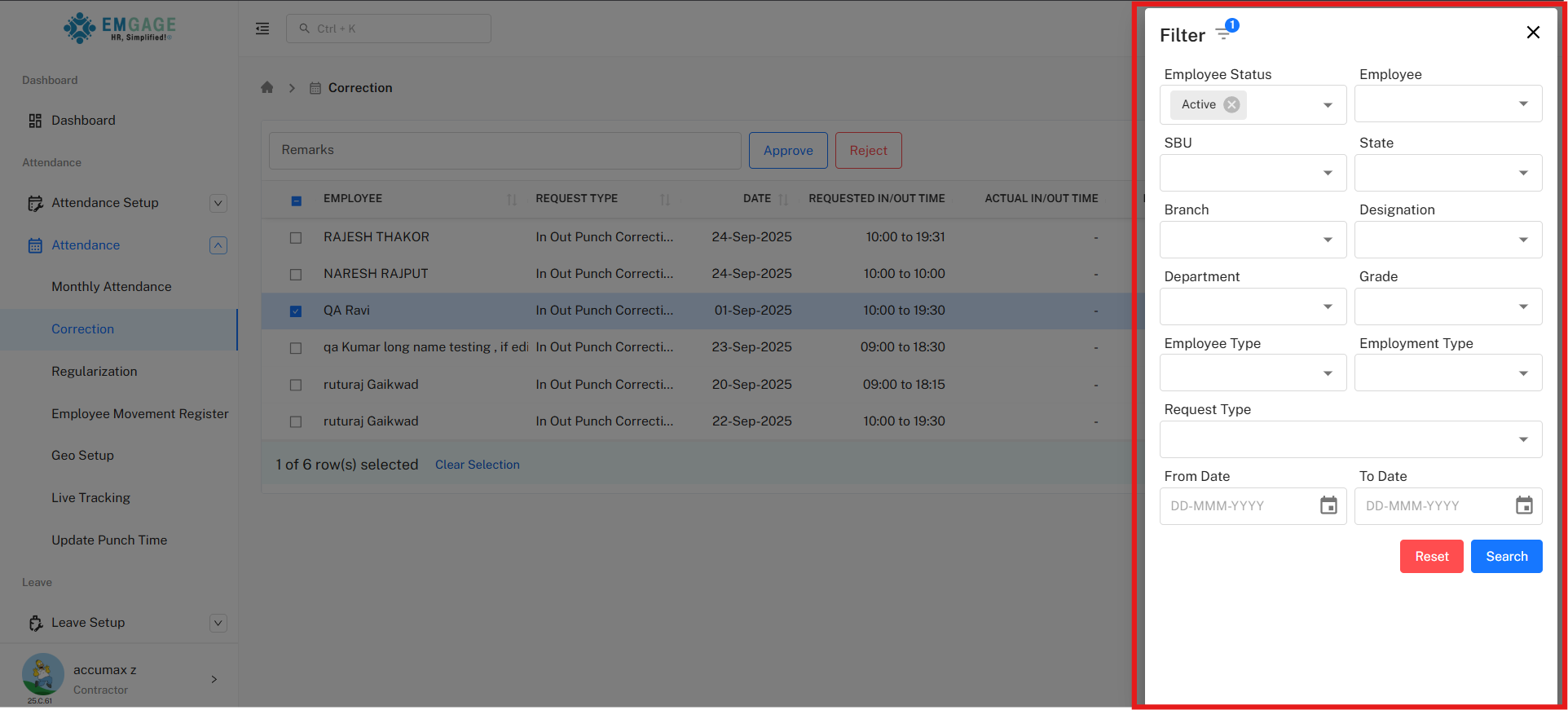Collapse the sidebar with hamburger icon

(x=262, y=29)
